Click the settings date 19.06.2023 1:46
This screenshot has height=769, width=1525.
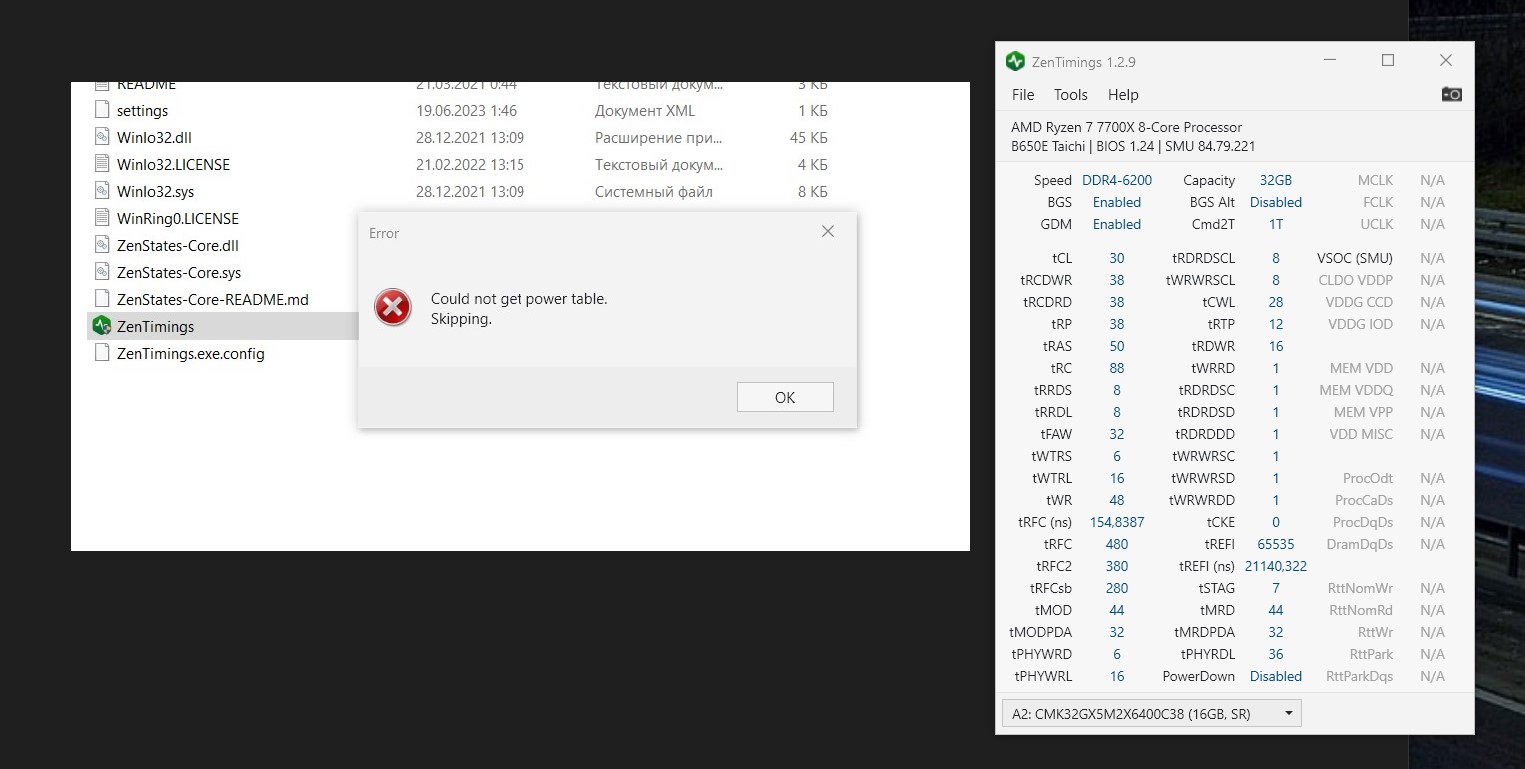[x=467, y=111]
